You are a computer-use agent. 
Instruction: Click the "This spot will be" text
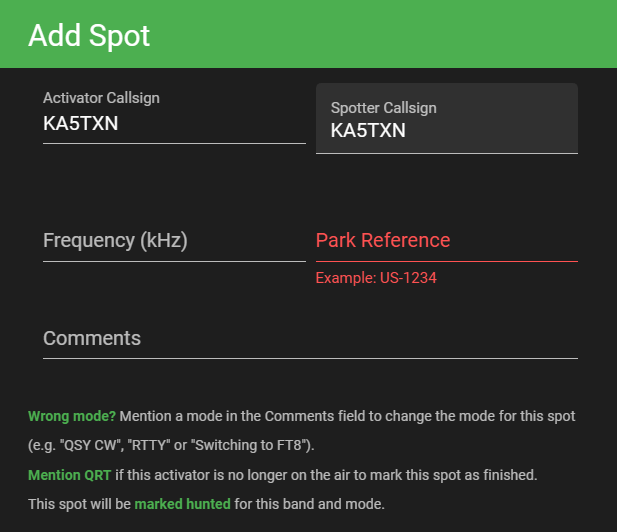click(79, 503)
